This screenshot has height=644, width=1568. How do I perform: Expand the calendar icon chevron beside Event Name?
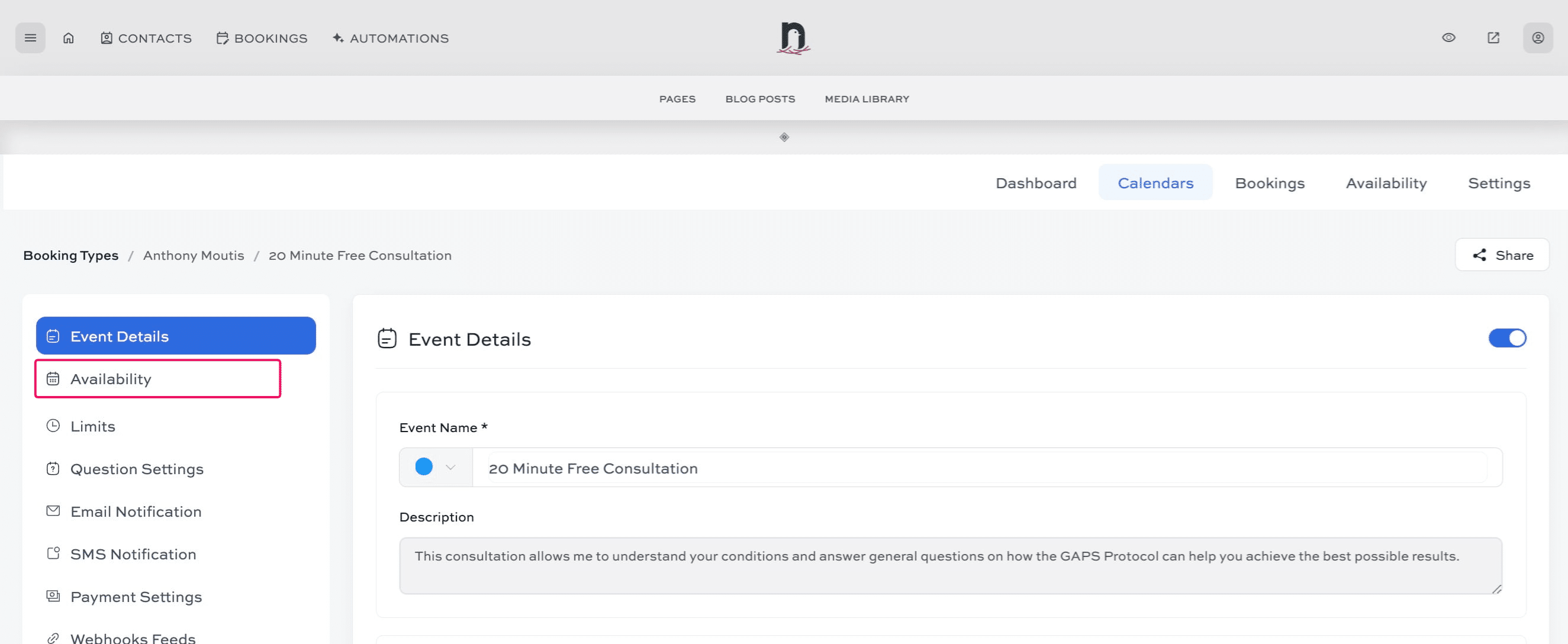(450, 468)
